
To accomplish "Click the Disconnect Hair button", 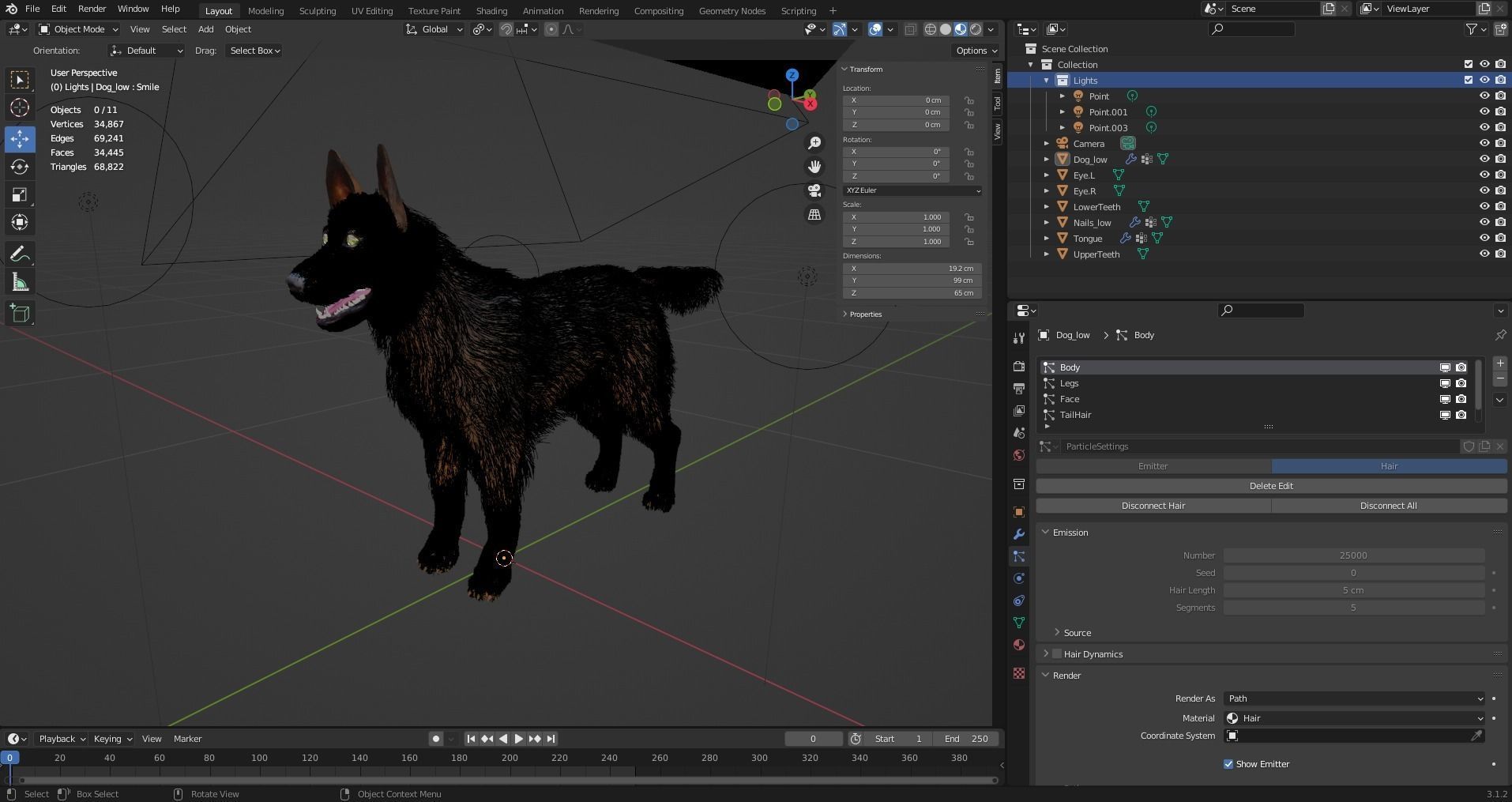I will tap(1153, 506).
